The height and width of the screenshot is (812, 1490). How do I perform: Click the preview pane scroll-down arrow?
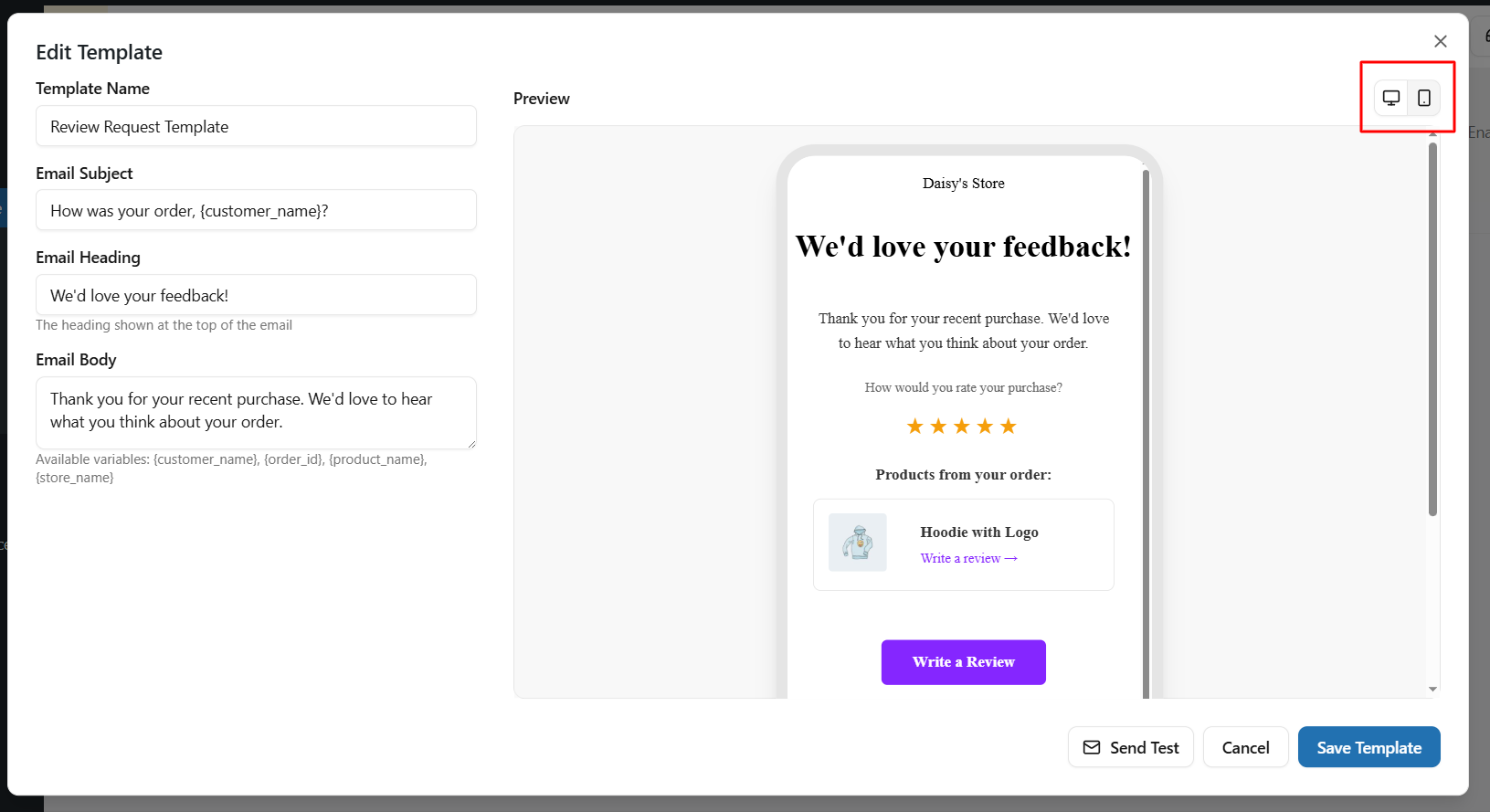coord(1432,689)
